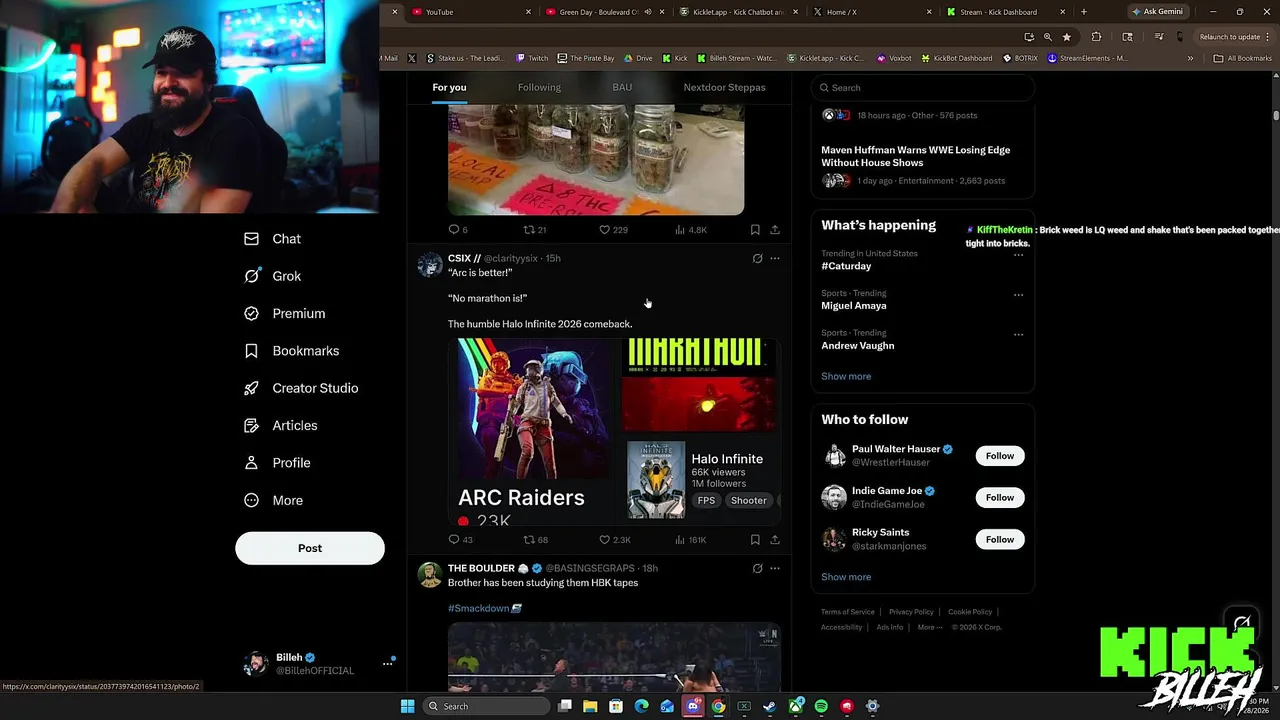Open CSIX profile avatar
This screenshot has width=1280, height=720.
(430, 265)
